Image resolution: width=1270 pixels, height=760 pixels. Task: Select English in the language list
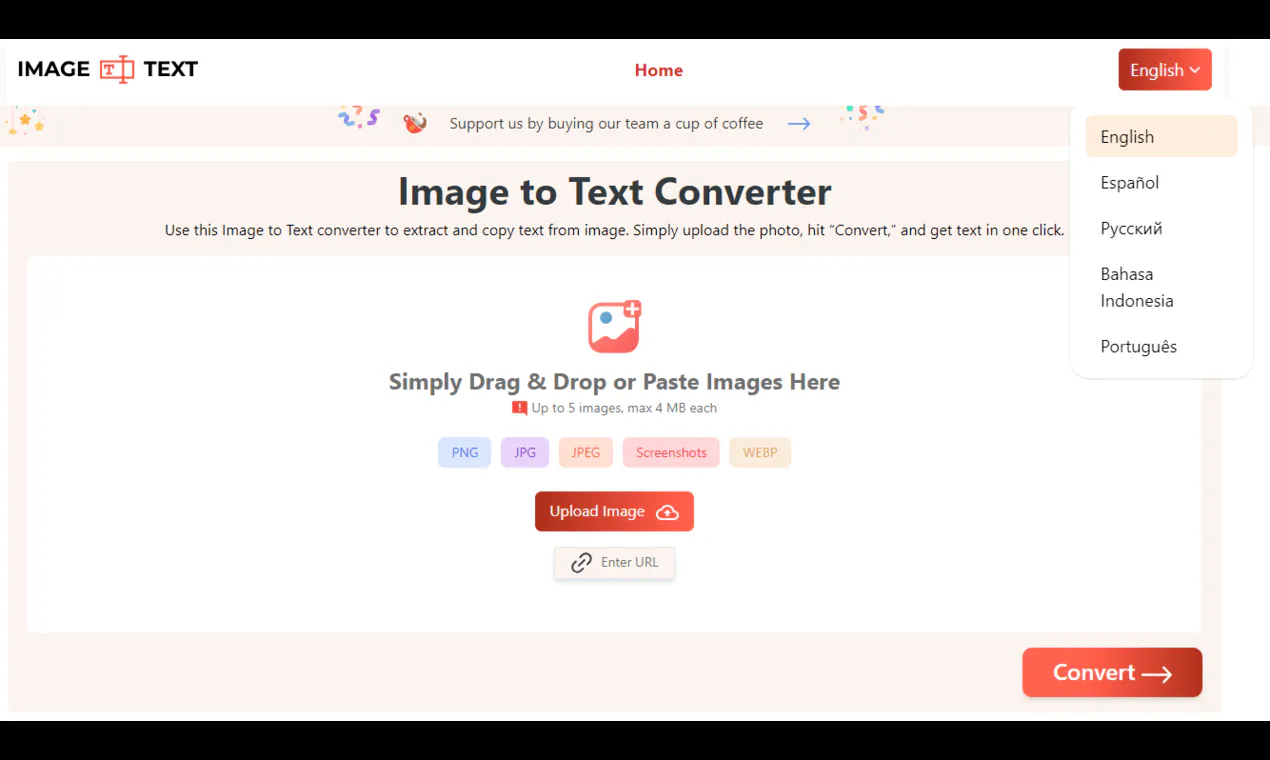pyautogui.click(x=1161, y=137)
